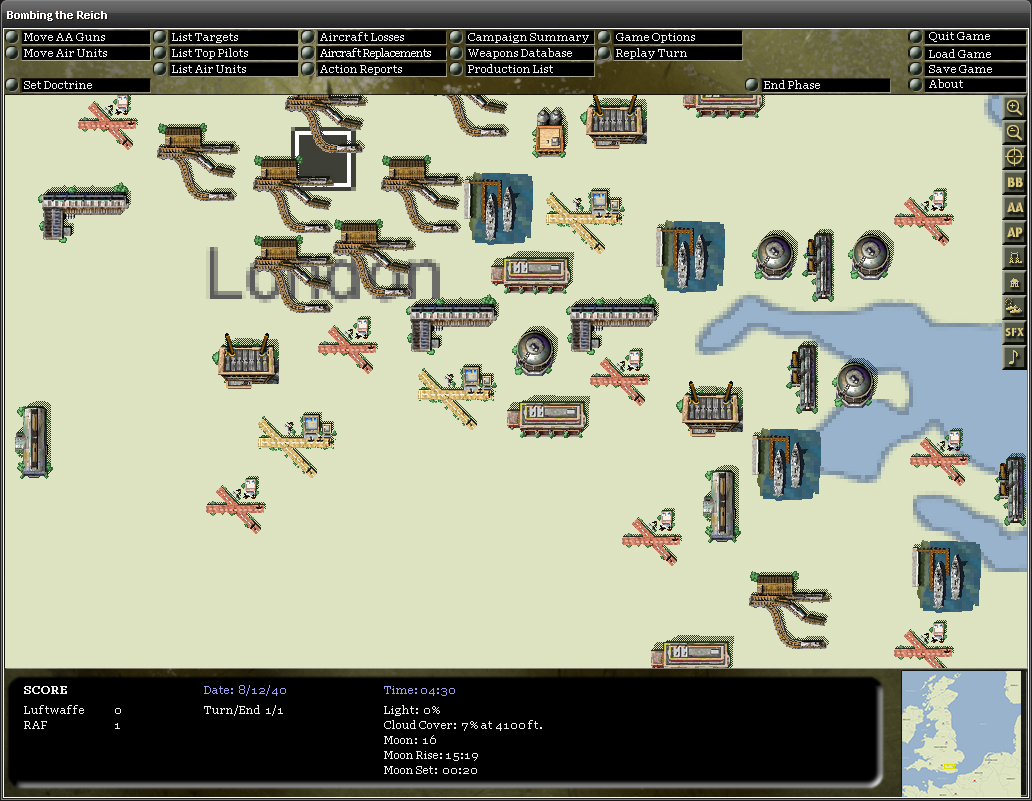1032x801 pixels.
Task: Click End Phase
Action: click(x=818, y=85)
